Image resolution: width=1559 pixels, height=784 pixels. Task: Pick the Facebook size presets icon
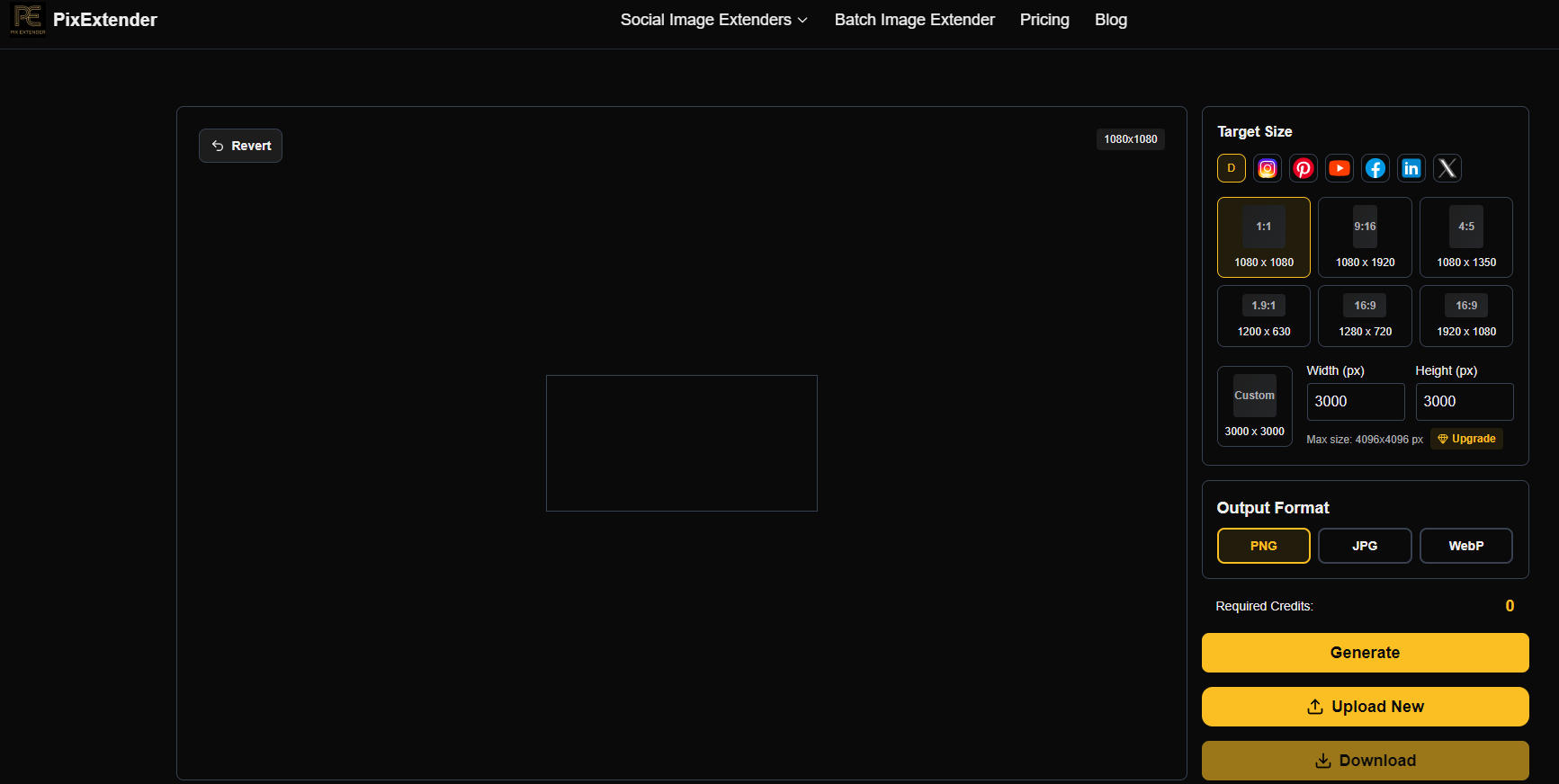coord(1375,168)
